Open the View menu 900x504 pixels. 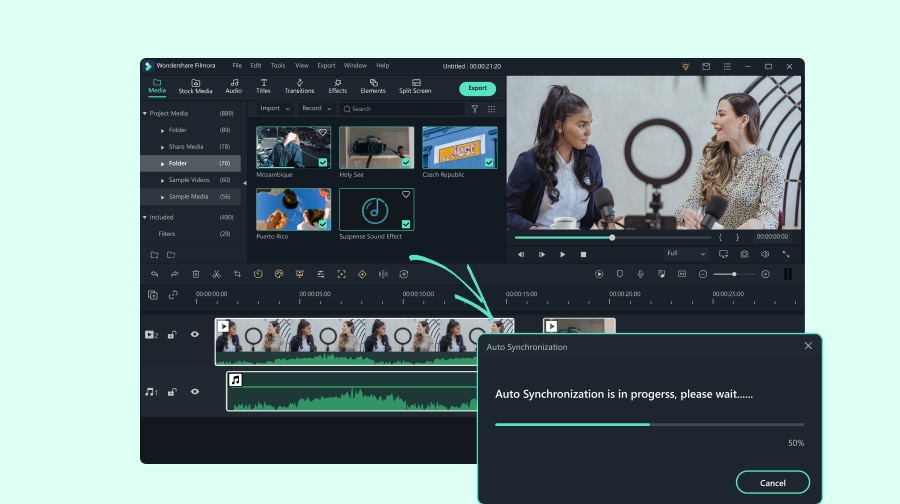[x=302, y=66]
